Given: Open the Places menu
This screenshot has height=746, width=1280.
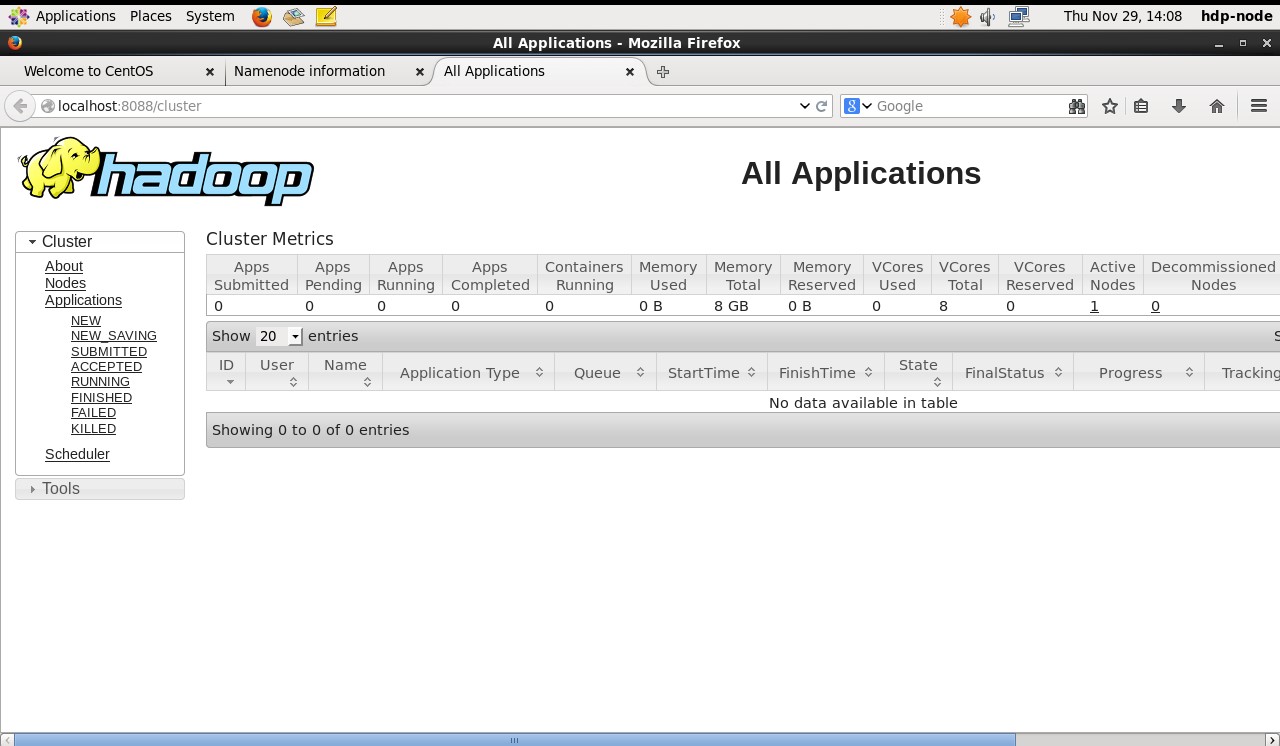Looking at the screenshot, I should (151, 16).
